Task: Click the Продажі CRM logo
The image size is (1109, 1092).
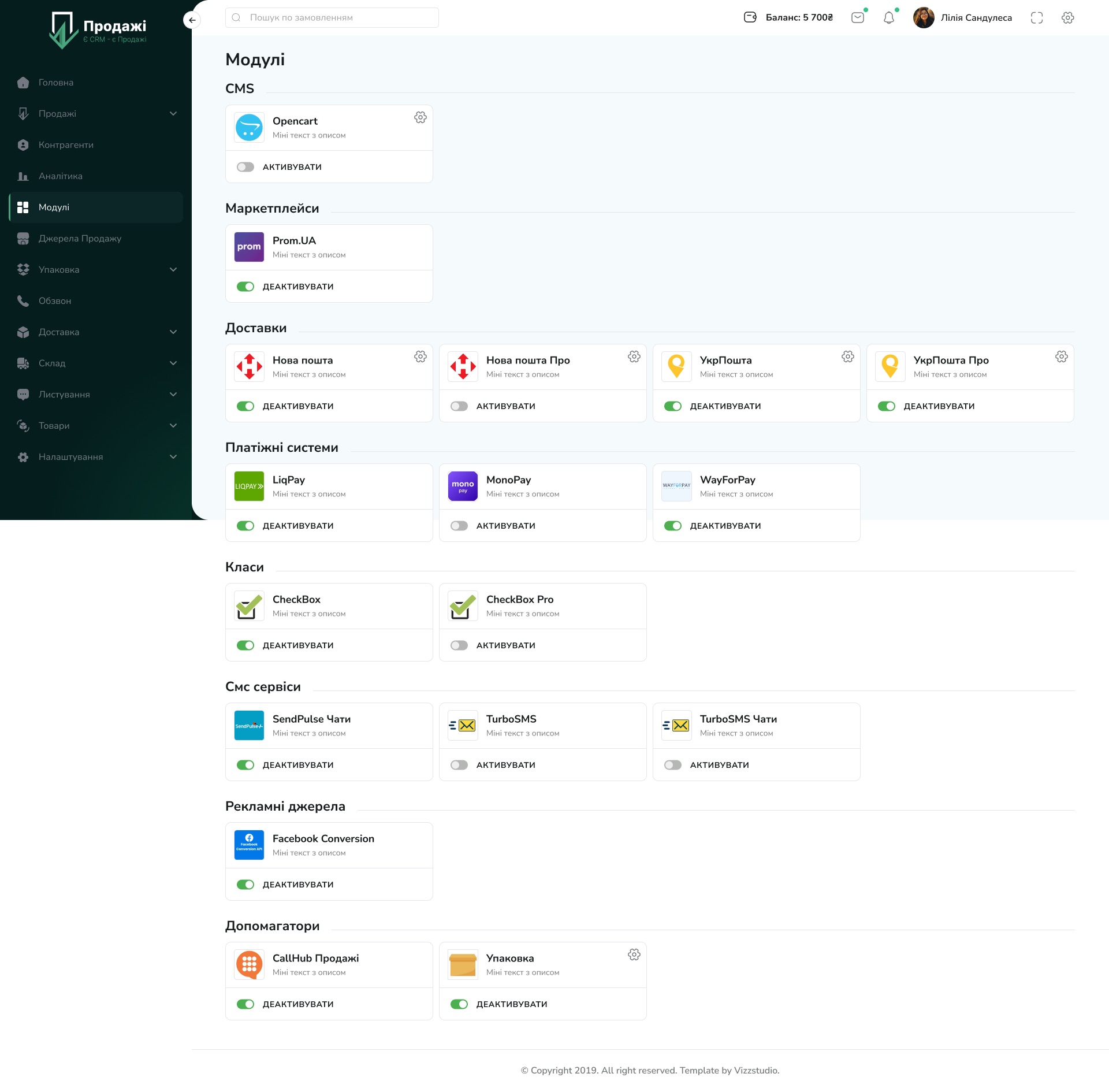Action: [x=98, y=30]
